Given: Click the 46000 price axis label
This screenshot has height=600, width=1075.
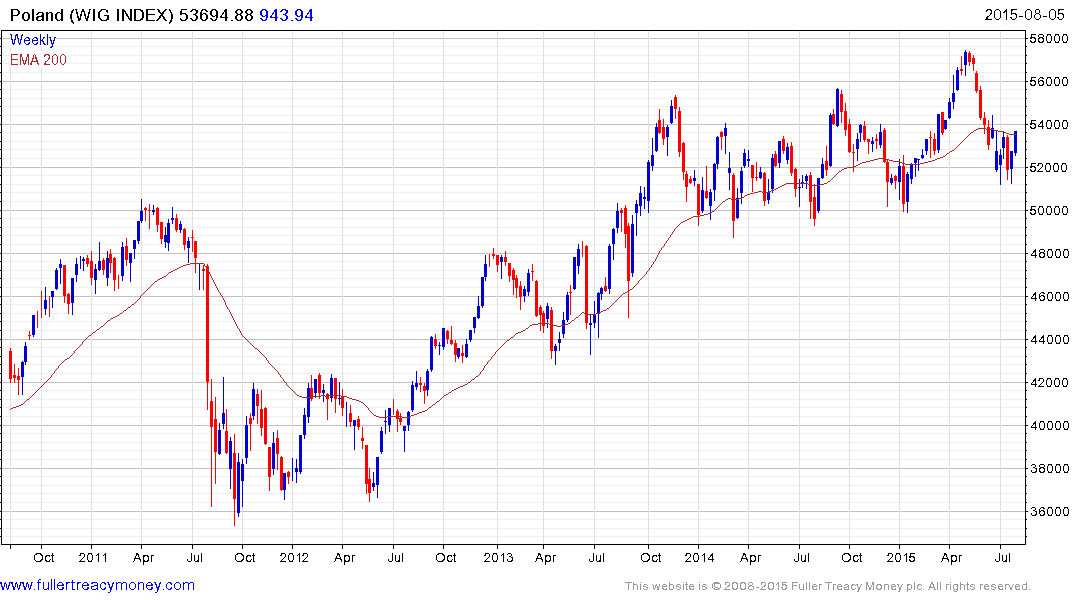Looking at the screenshot, I should pos(1048,297).
